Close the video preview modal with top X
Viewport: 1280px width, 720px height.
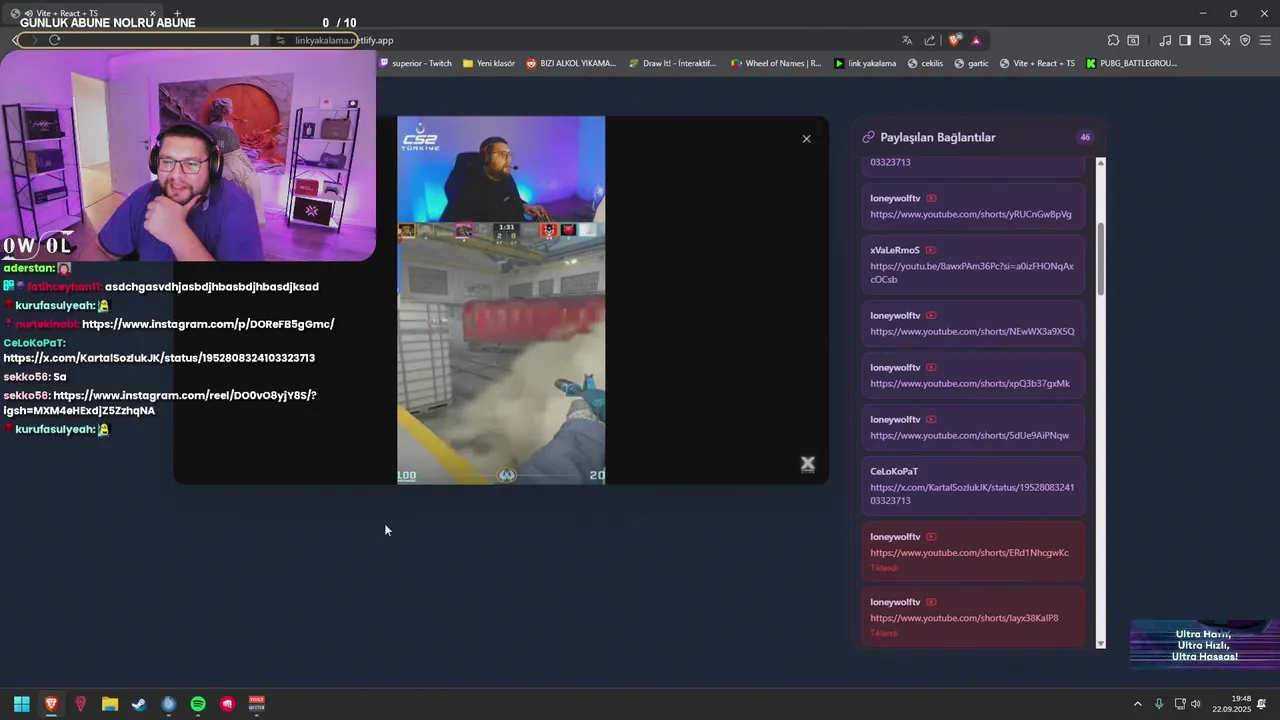(806, 139)
